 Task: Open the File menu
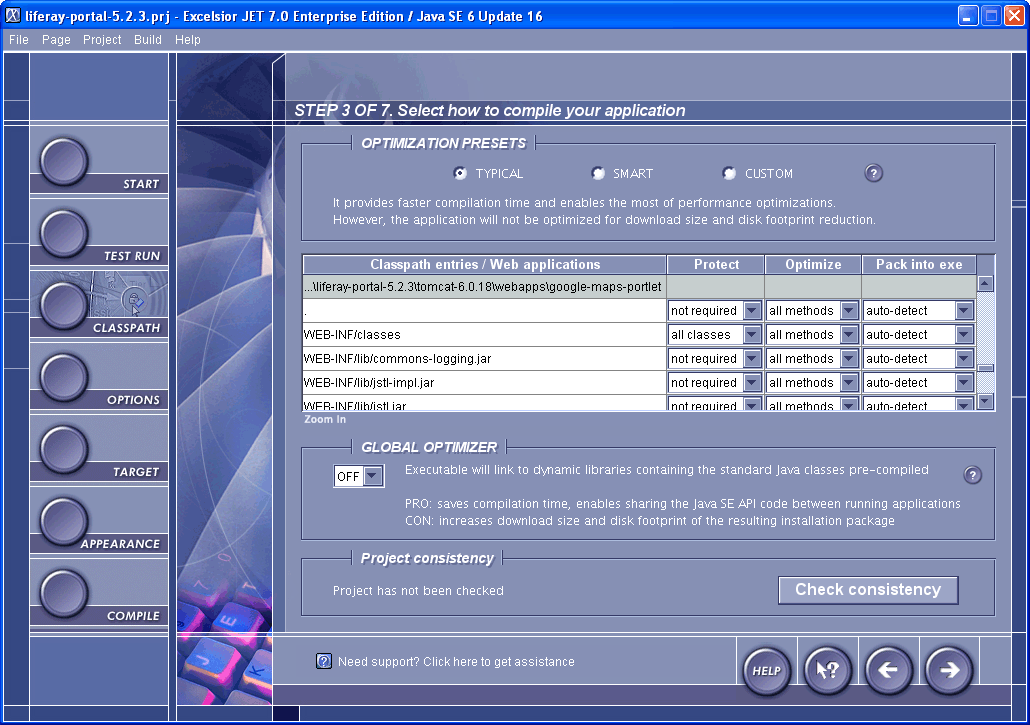pos(18,39)
